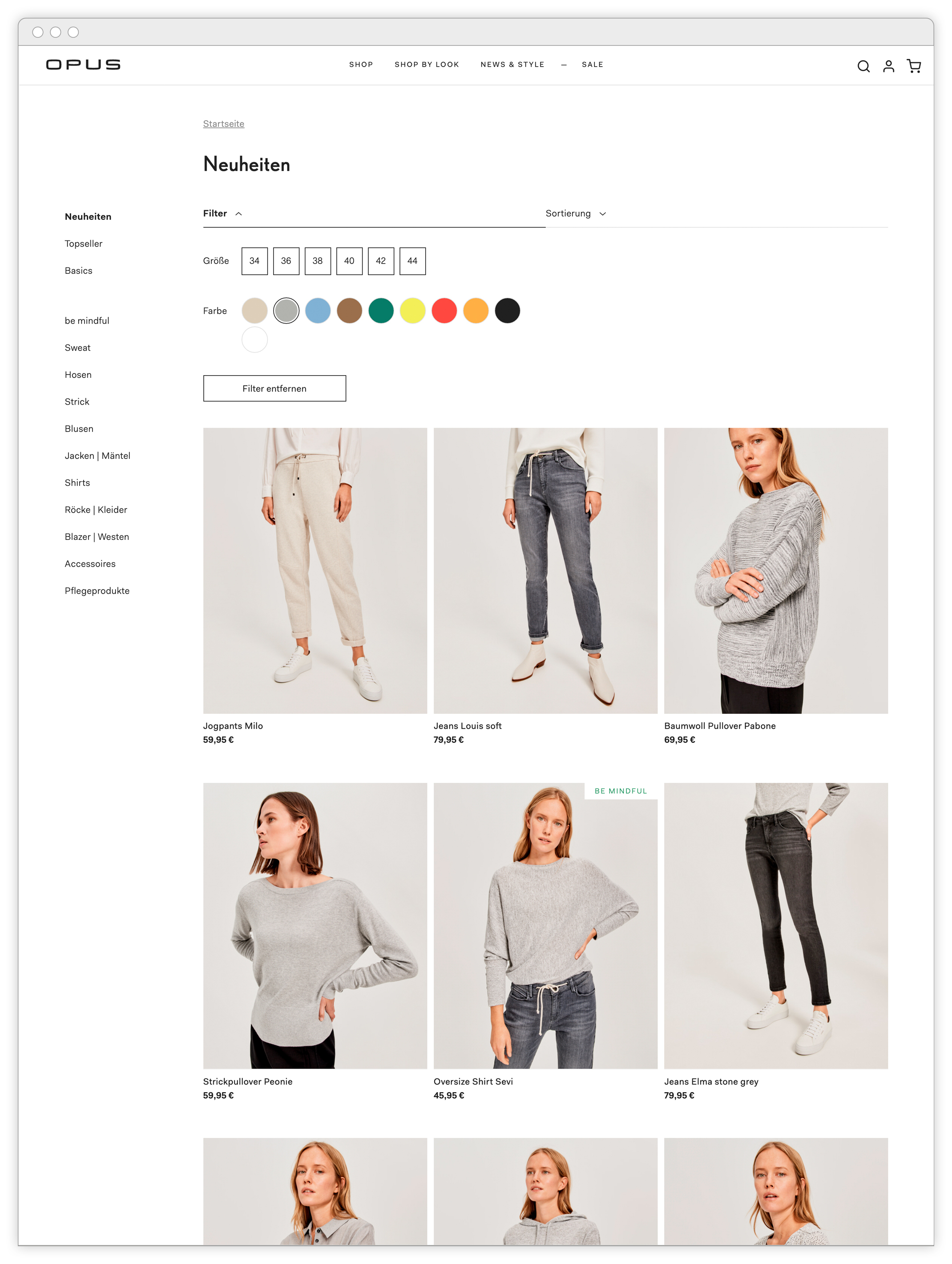Image resolution: width=952 pixels, height=1264 pixels.
Task: Choose the light blue color swatch
Action: [318, 311]
